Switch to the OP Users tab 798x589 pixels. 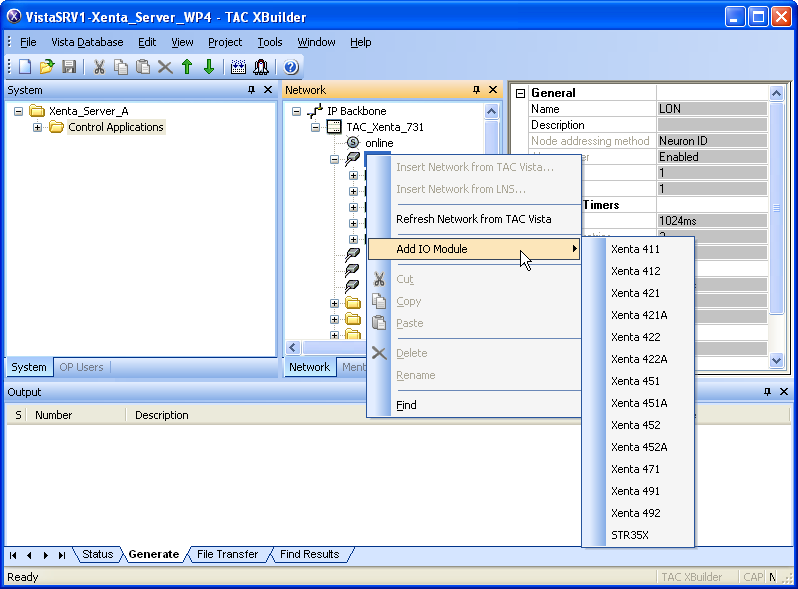pos(81,367)
